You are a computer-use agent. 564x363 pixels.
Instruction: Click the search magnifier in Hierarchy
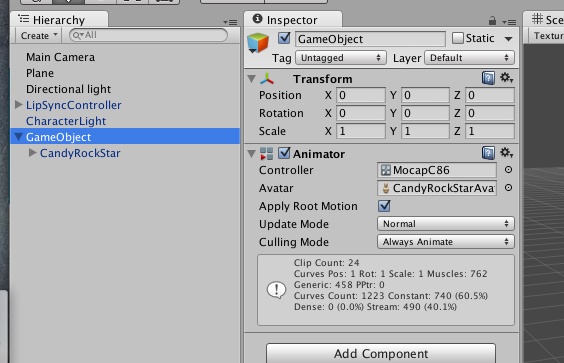click(x=77, y=35)
